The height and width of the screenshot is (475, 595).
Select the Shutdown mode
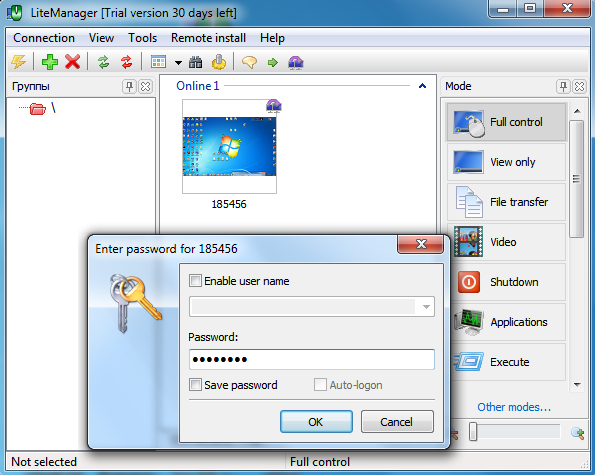coord(506,282)
